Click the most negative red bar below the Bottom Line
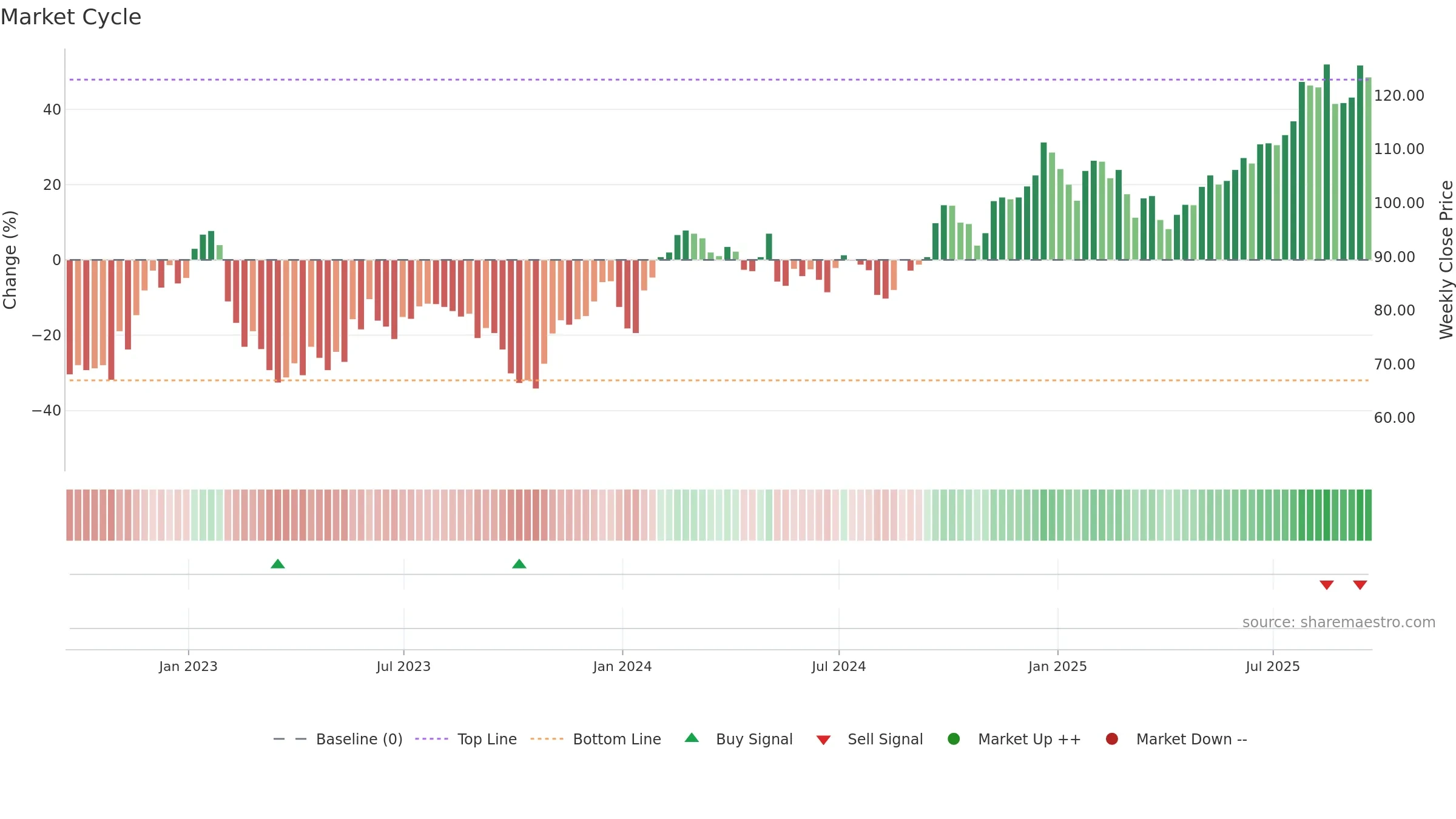This screenshot has width=1456, height=819. [536, 325]
